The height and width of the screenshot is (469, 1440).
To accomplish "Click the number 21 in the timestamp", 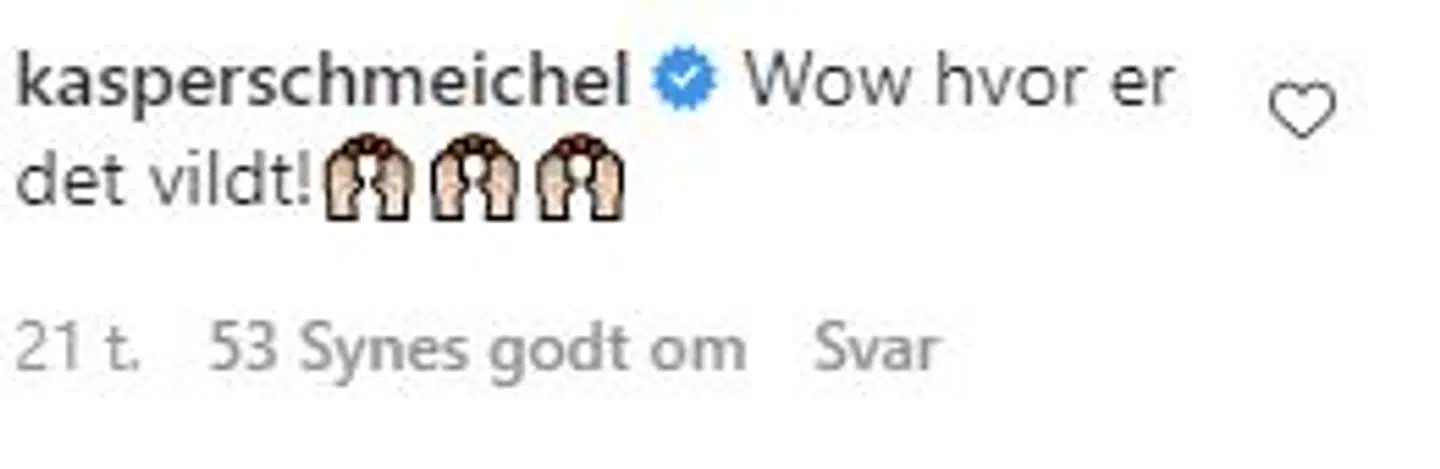I will (49, 350).
